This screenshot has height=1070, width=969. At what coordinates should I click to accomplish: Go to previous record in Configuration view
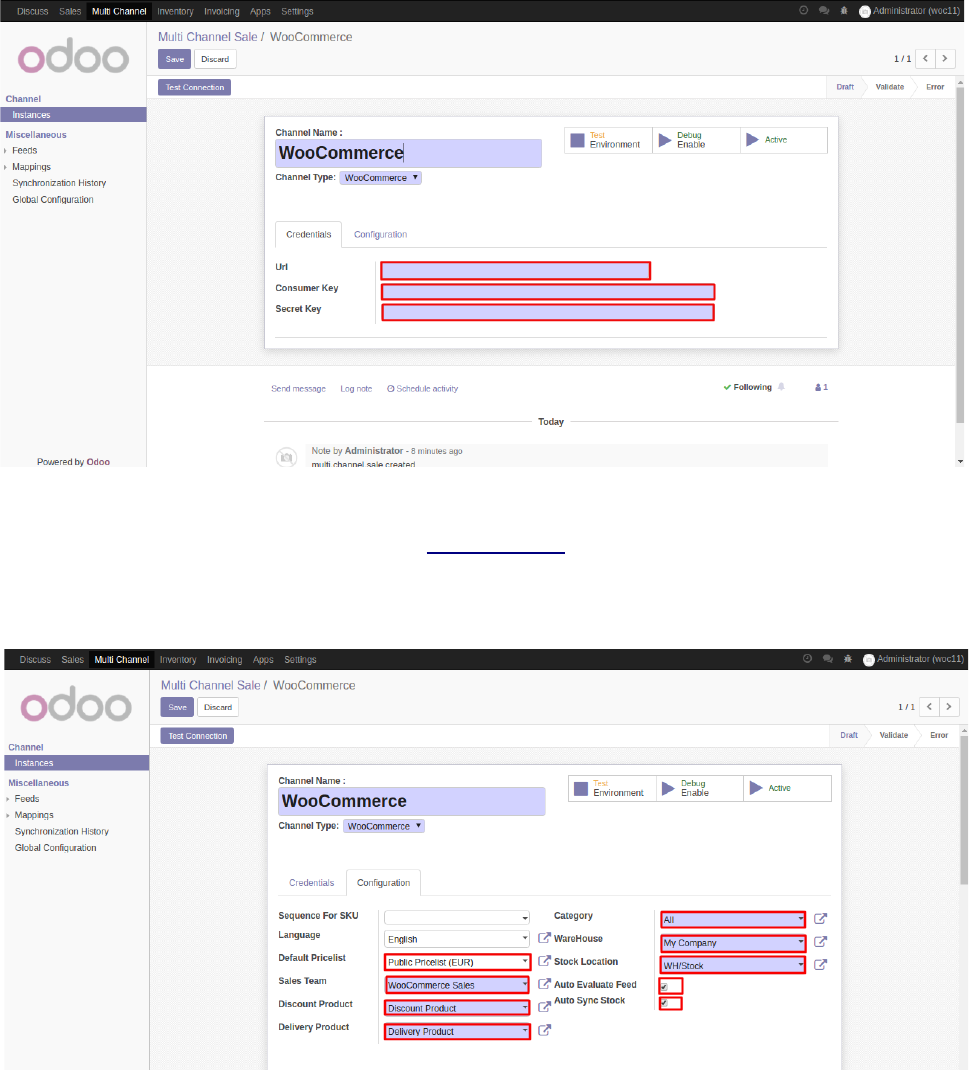[929, 707]
